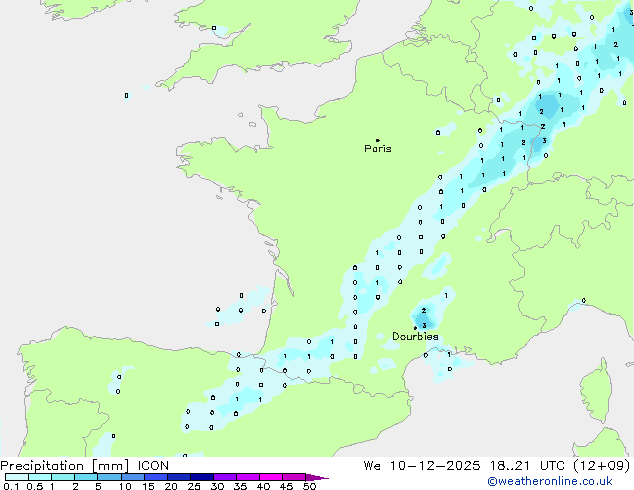Click the "0.1" legend scale number
The height and width of the screenshot is (490, 634).
pos(10,487)
